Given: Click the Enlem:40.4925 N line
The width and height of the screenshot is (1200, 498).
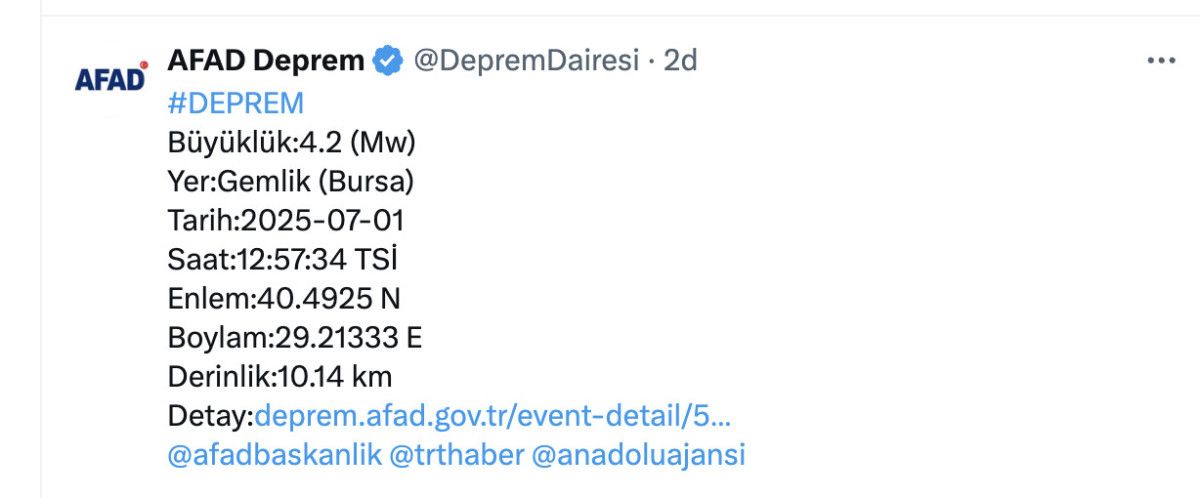Looking at the screenshot, I should (x=284, y=299).
